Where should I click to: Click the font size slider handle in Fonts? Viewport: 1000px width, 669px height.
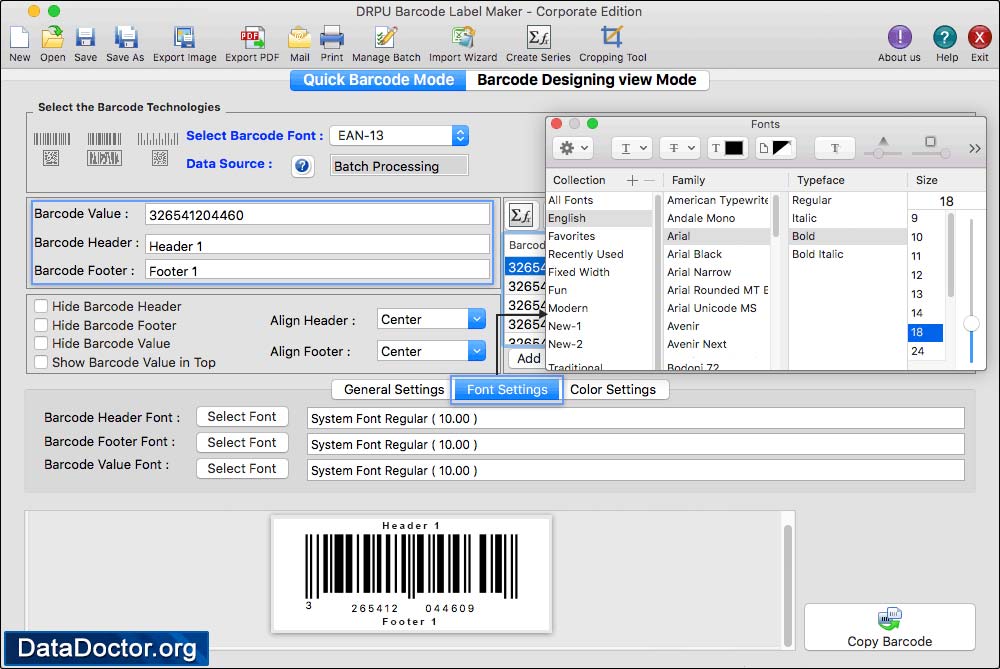pyautogui.click(x=971, y=323)
